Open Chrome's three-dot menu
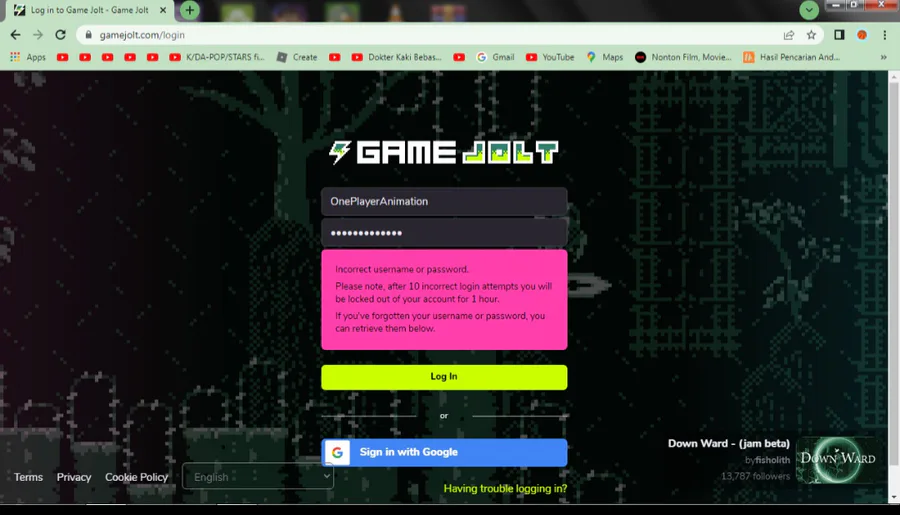Image resolution: width=900 pixels, height=515 pixels. (885, 35)
